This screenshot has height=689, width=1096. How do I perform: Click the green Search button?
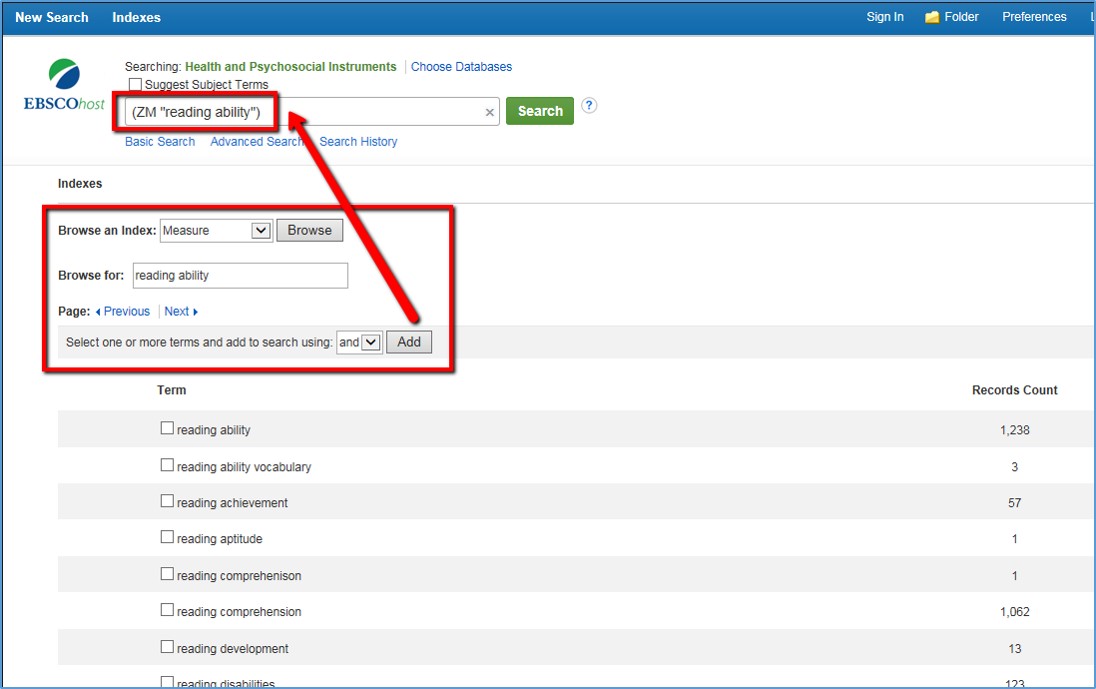pyautogui.click(x=540, y=111)
